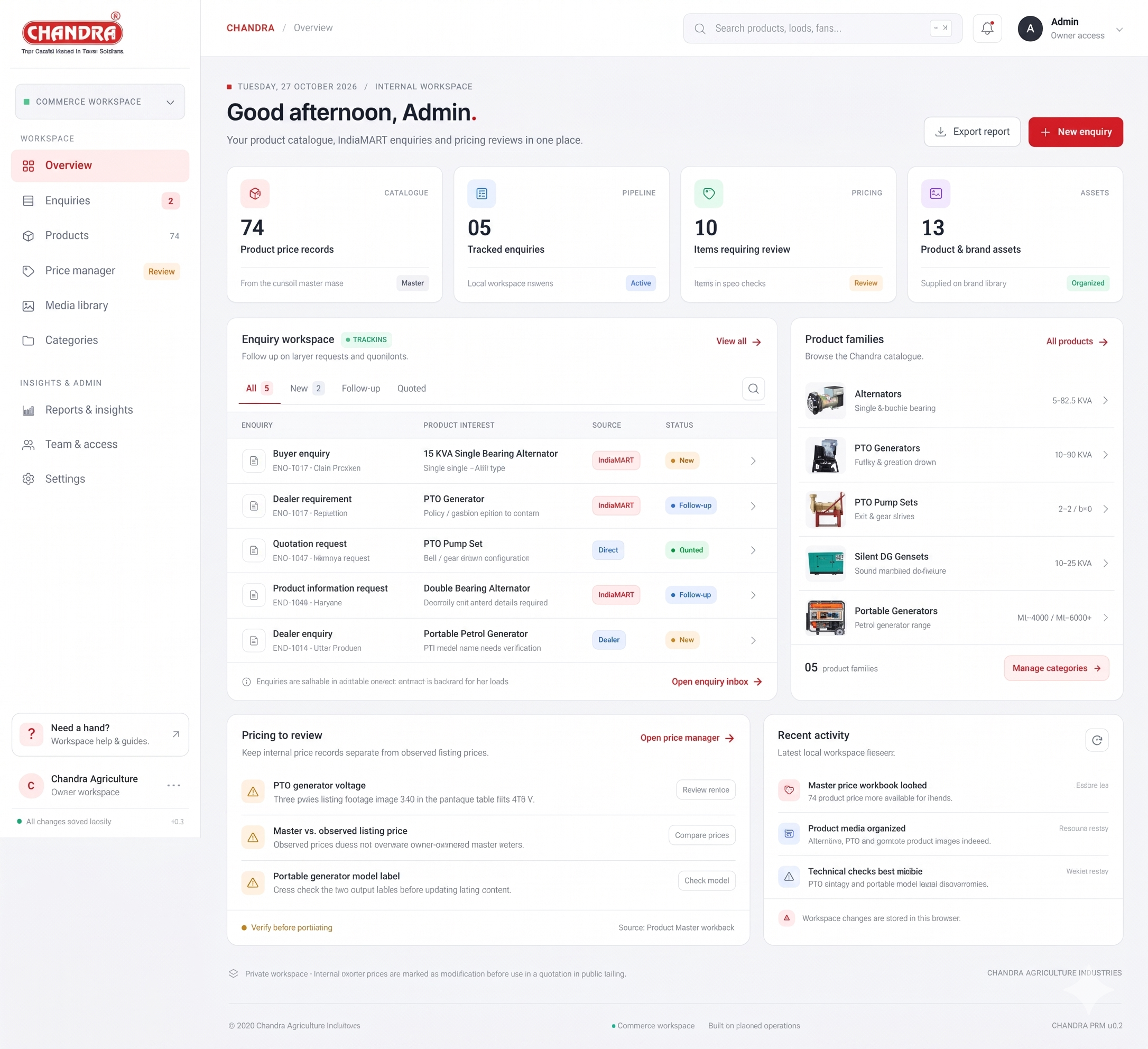The image size is (1148, 1049).
Task: Click the Assets card image icon
Action: (x=936, y=194)
